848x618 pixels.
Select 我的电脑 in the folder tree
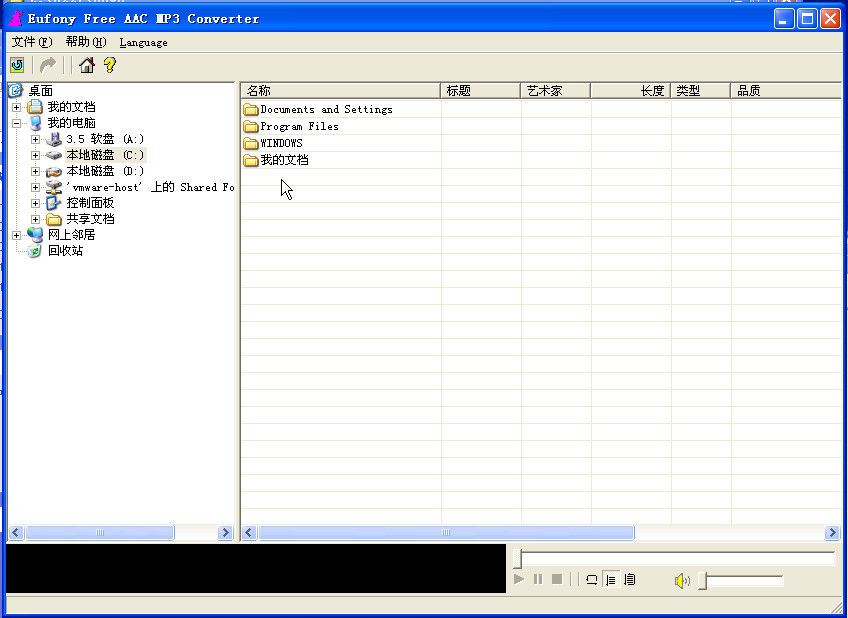(71, 123)
